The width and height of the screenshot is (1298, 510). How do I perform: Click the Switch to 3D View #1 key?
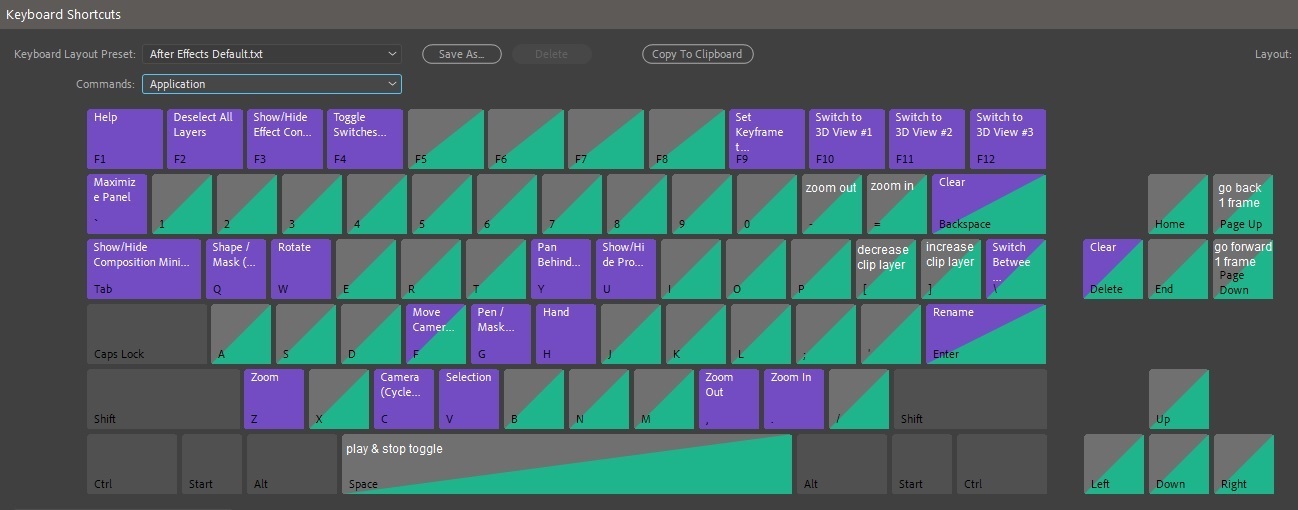tap(846, 139)
